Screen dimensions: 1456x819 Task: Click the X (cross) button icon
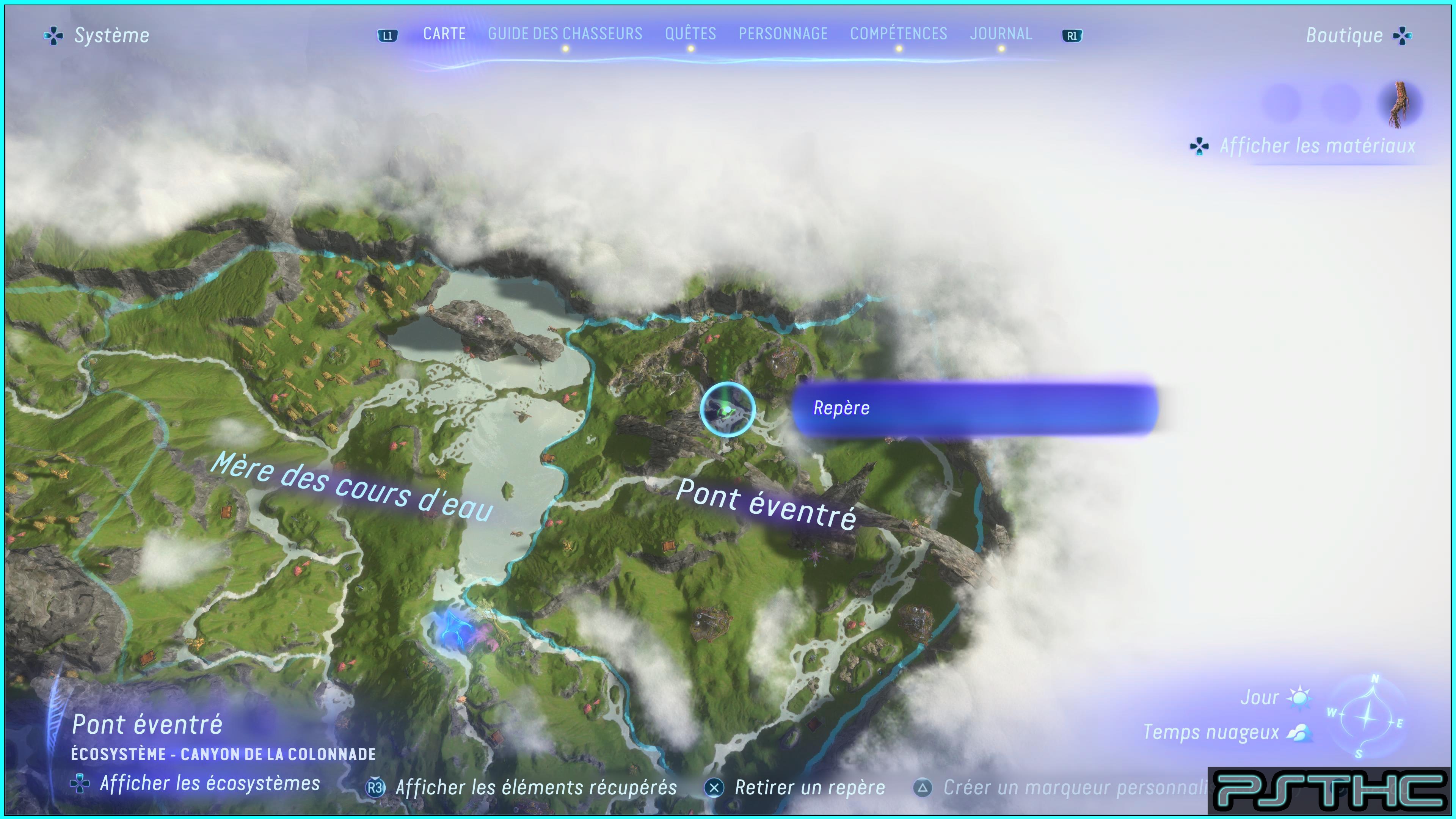(714, 788)
